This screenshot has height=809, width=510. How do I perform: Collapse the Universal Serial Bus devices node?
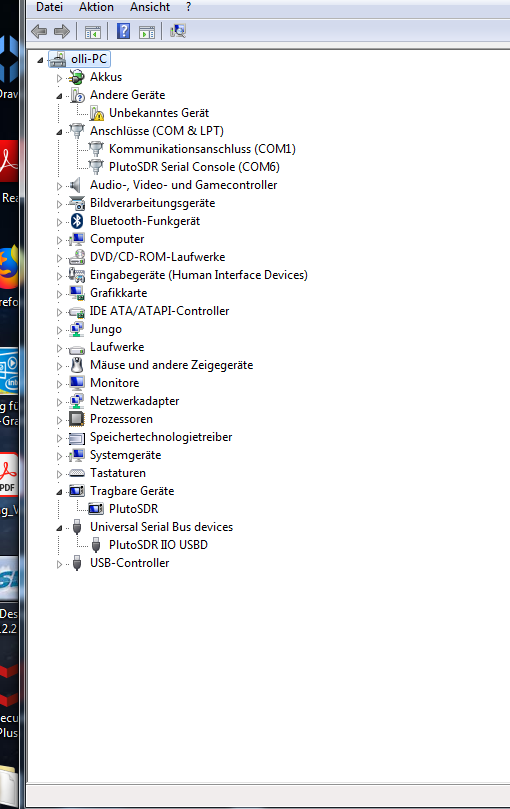[x=59, y=528]
